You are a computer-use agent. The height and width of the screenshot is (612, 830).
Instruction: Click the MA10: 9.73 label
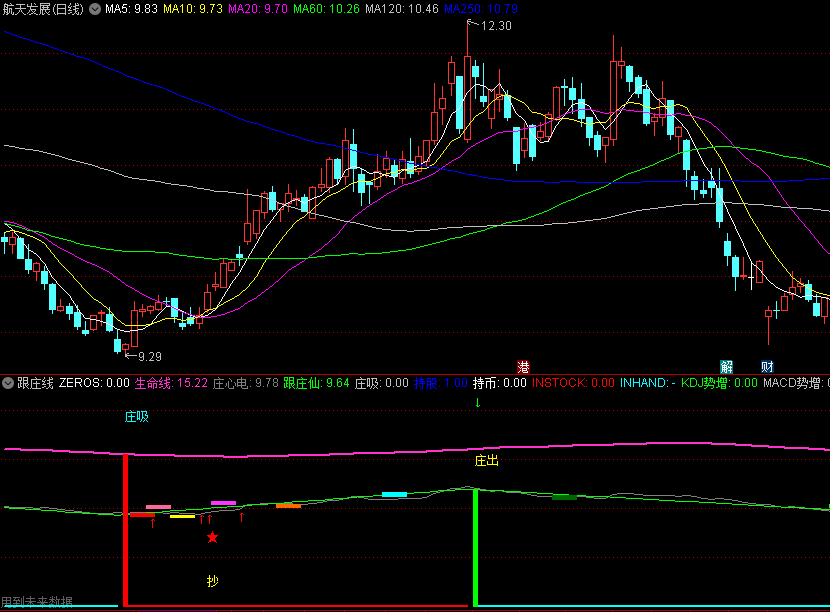coord(193,9)
